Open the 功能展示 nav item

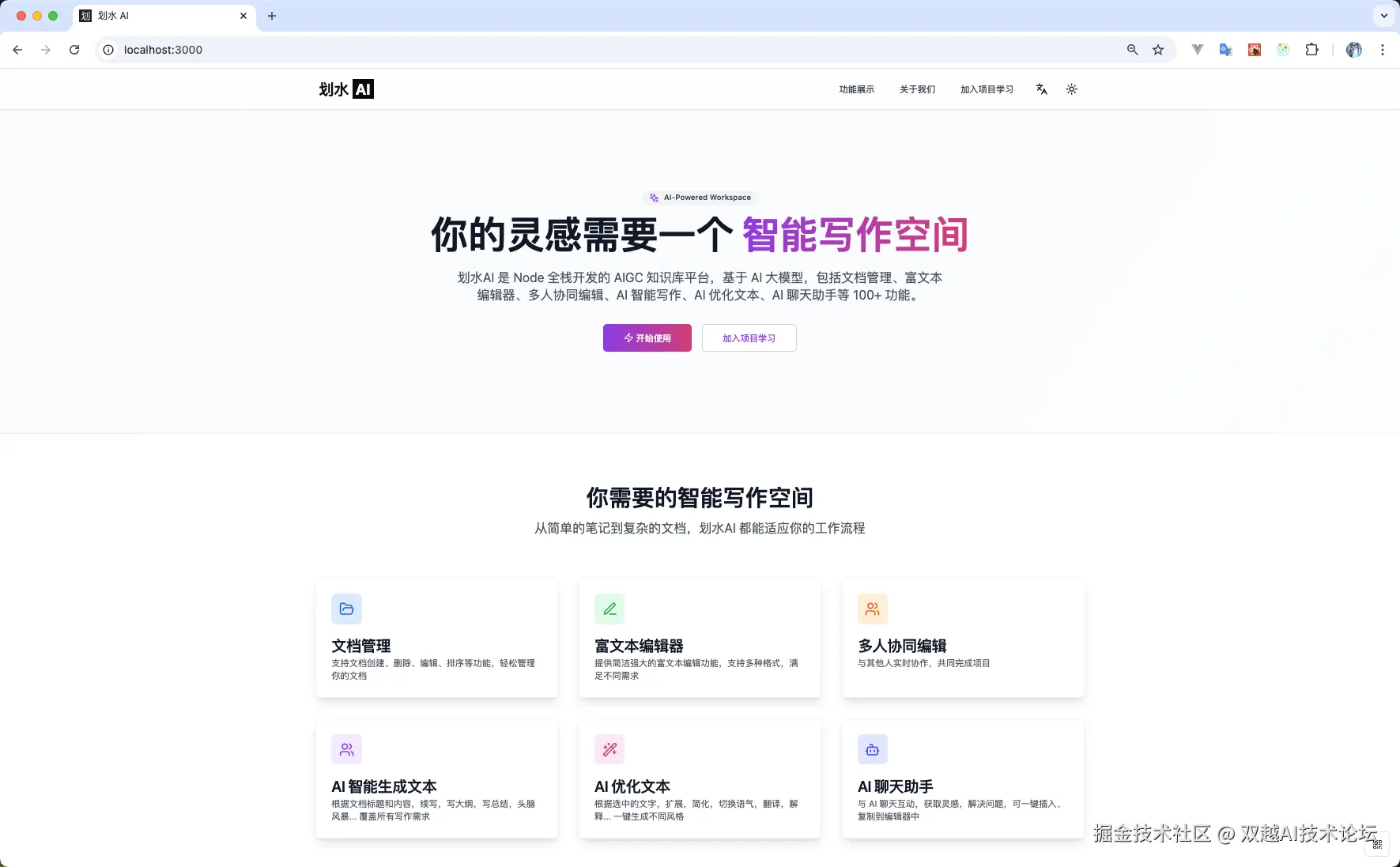pos(856,89)
